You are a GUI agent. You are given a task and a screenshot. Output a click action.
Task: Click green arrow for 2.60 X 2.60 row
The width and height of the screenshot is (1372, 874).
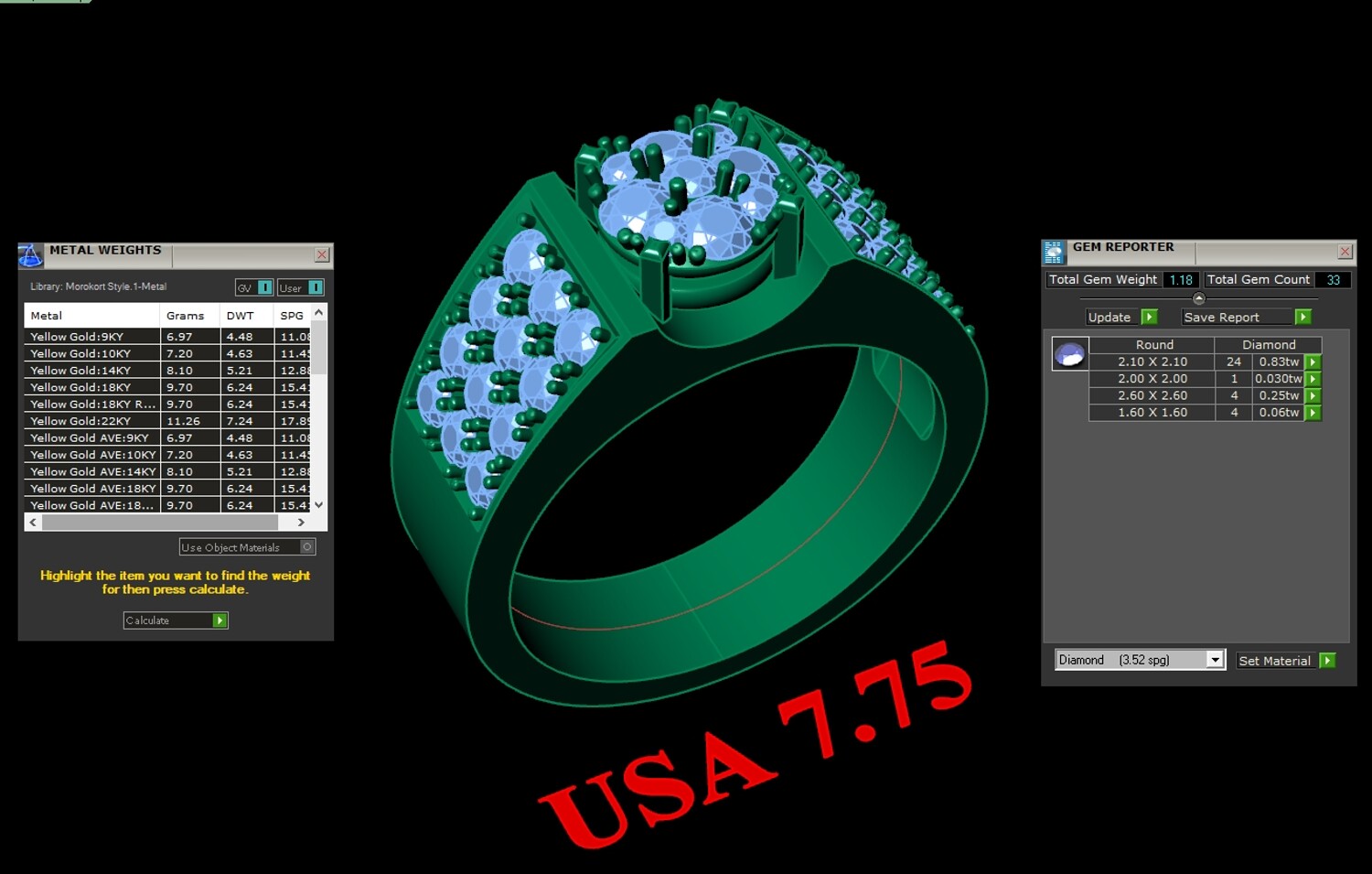(x=1313, y=396)
